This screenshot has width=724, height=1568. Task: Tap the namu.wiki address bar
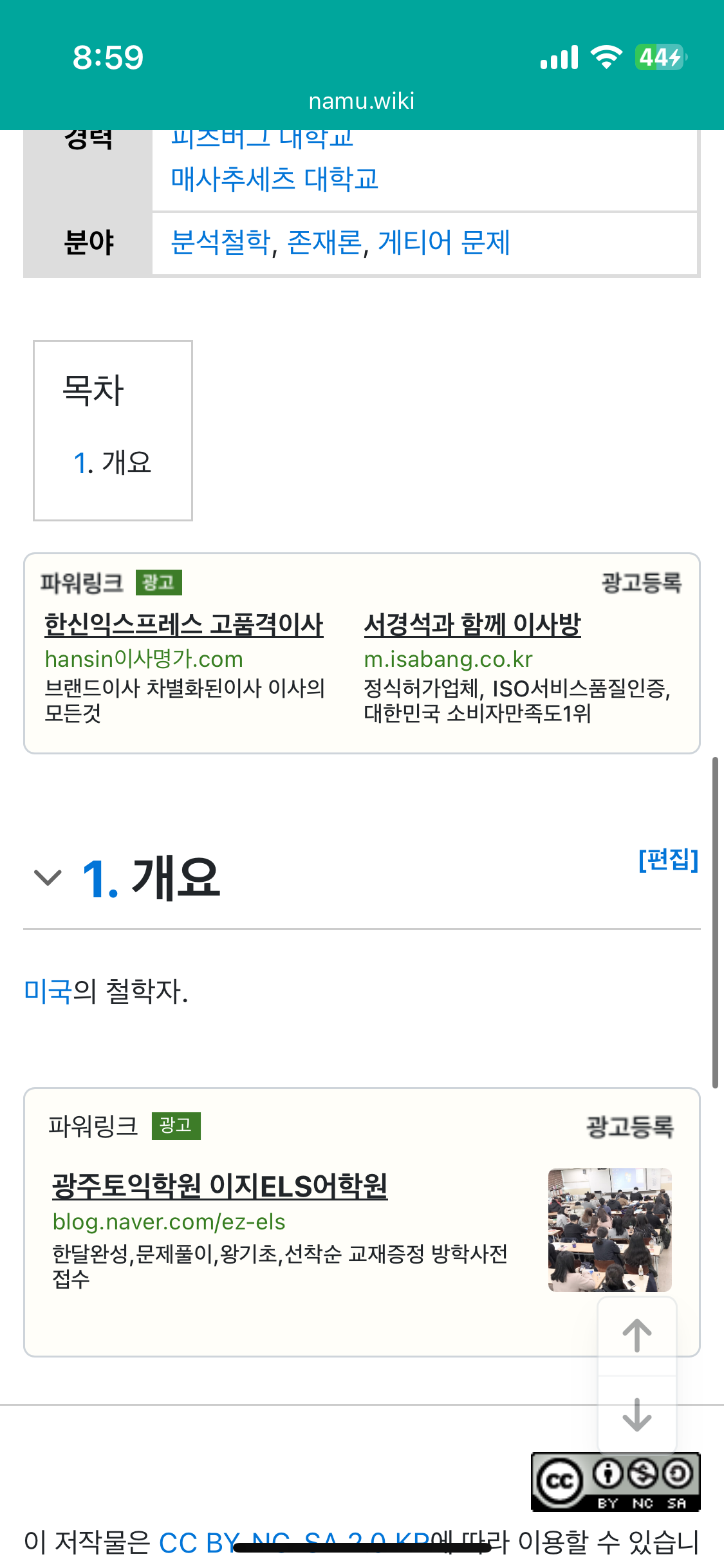click(362, 101)
